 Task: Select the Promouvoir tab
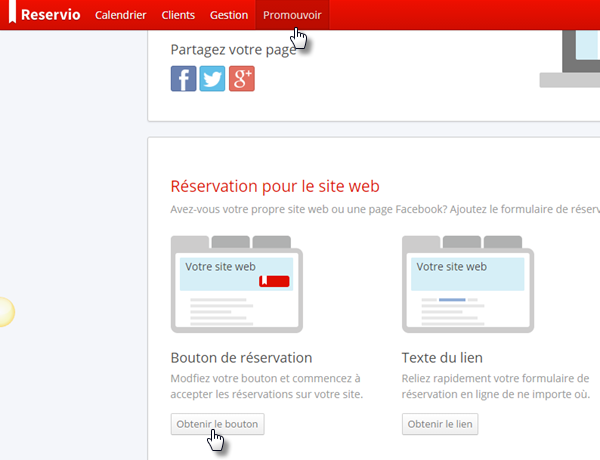(292, 15)
